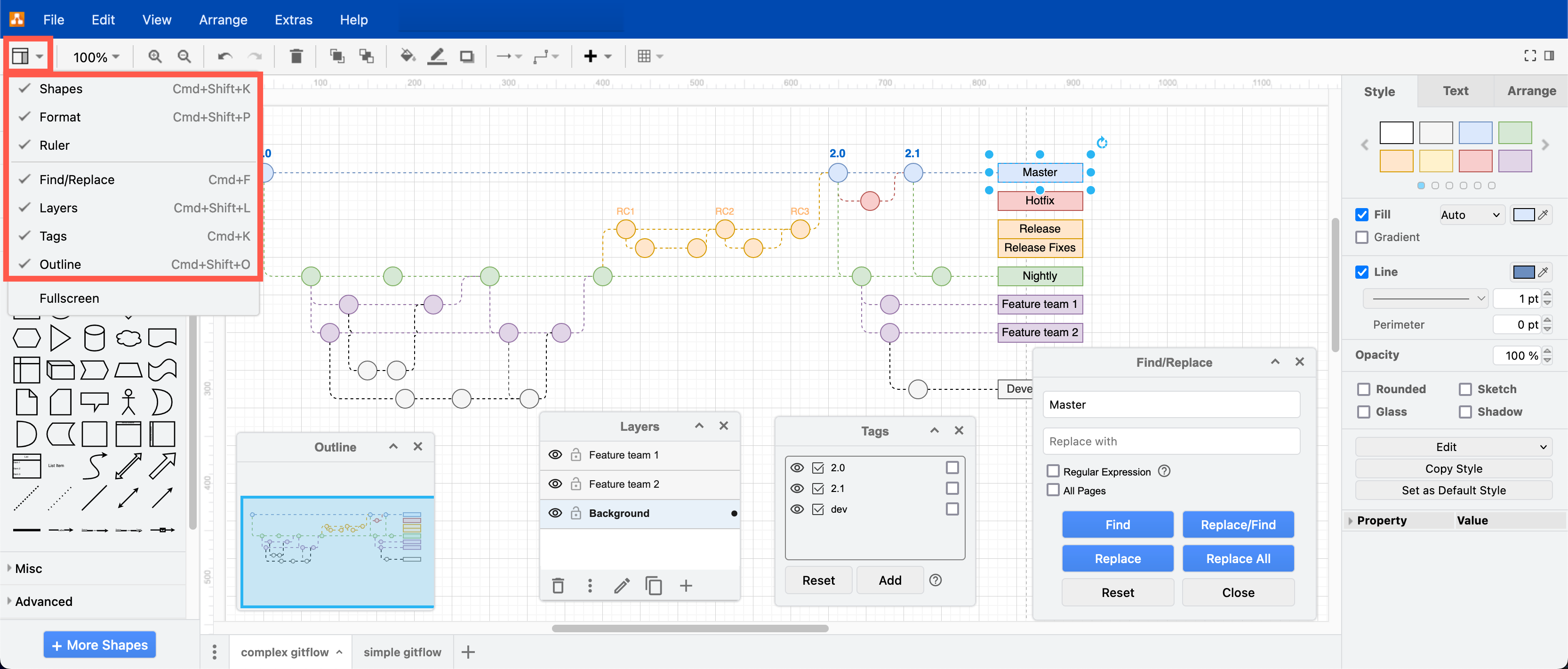Open the zoom level dropdown
The height and width of the screenshot is (669, 1568).
point(94,56)
